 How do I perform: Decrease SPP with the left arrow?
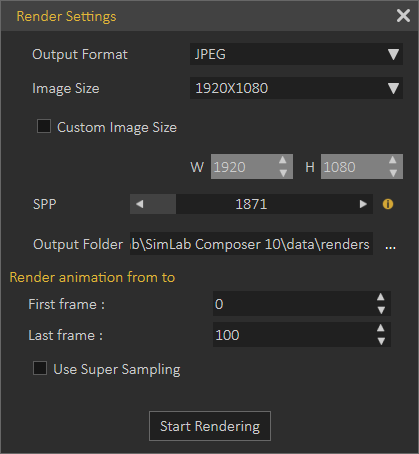pyautogui.click(x=140, y=204)
